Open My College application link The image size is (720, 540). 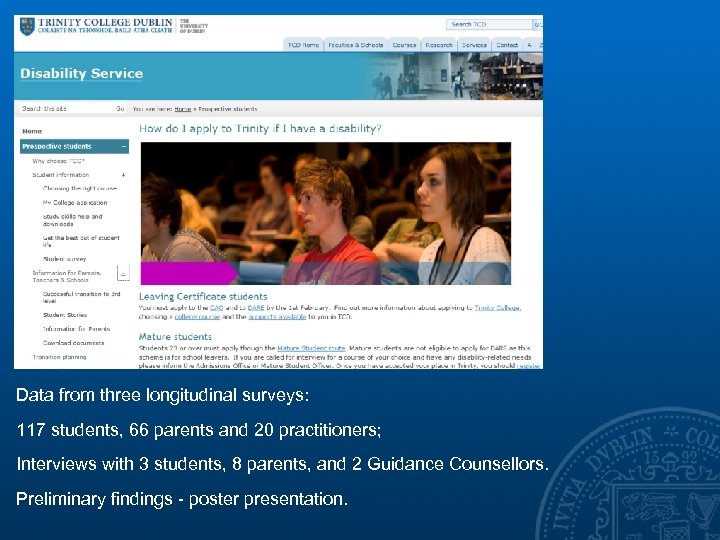pos(75,202)
